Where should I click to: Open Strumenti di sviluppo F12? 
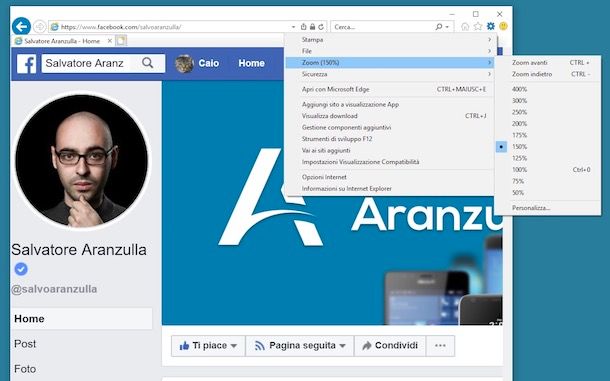(x=389, y=139)
